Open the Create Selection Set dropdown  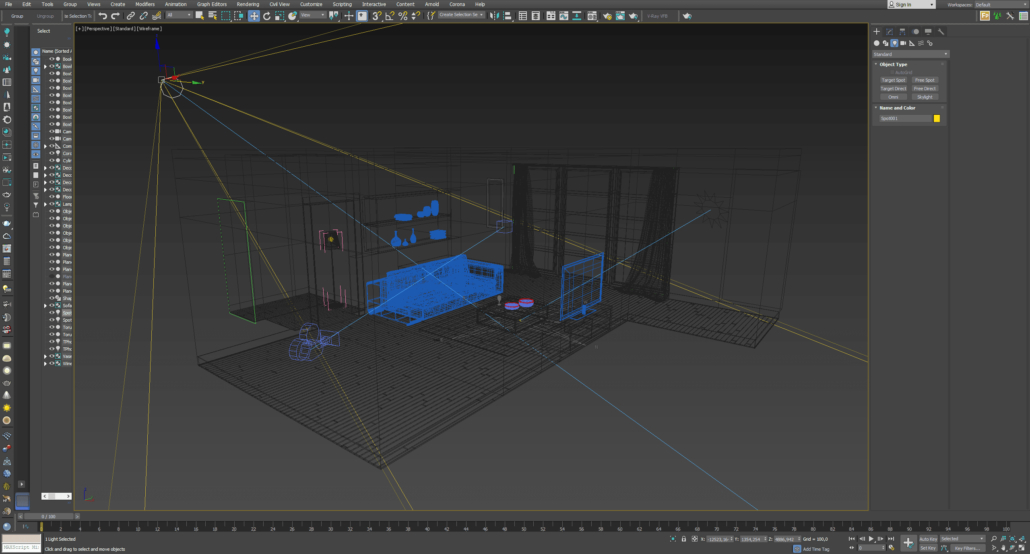point(461,15)
